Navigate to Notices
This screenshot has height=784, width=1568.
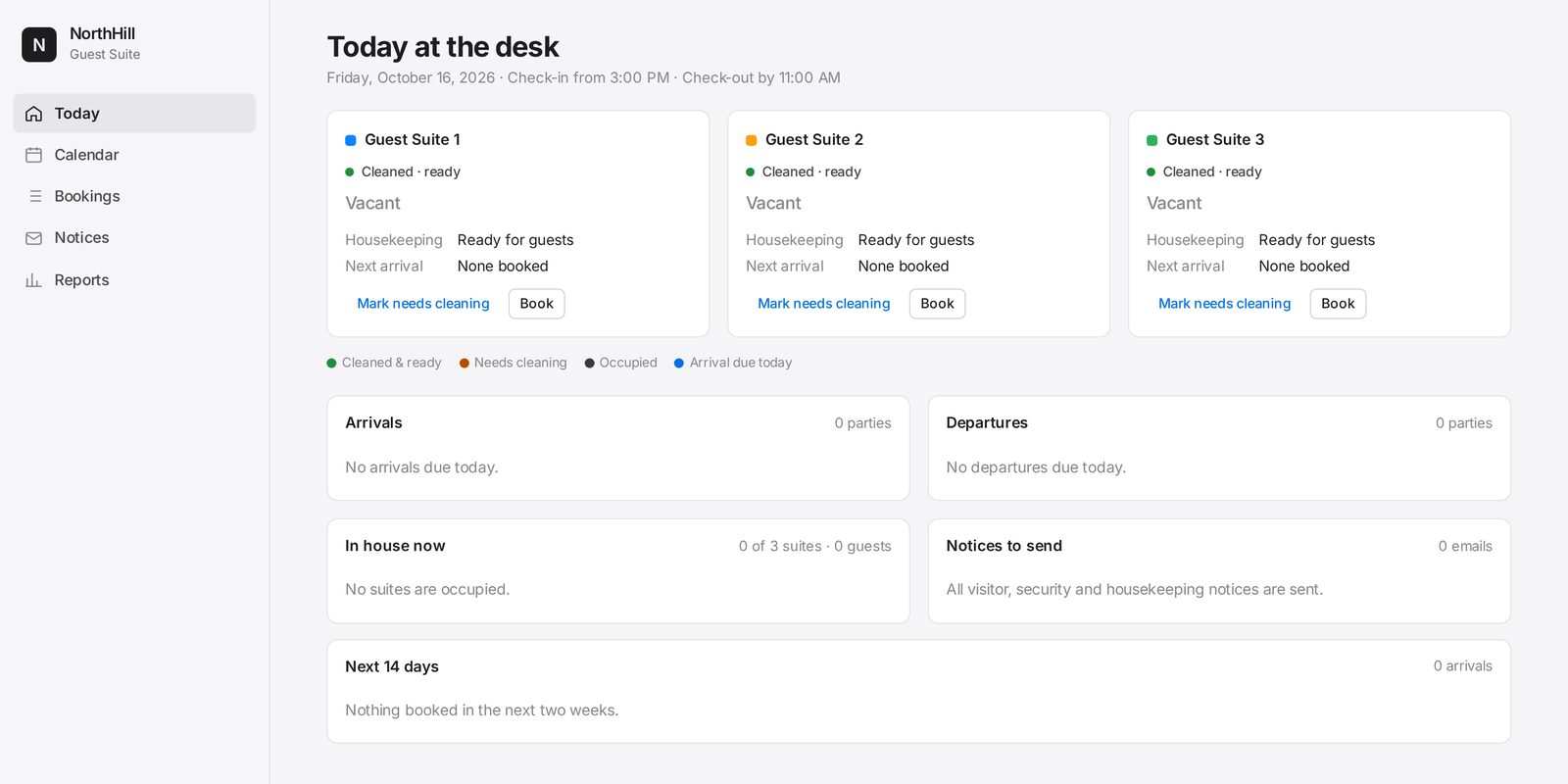click(x=134, y=238)
